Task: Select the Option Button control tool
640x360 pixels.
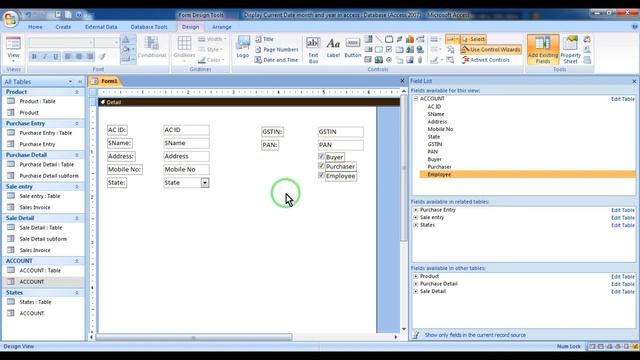Action: [389, 60]
